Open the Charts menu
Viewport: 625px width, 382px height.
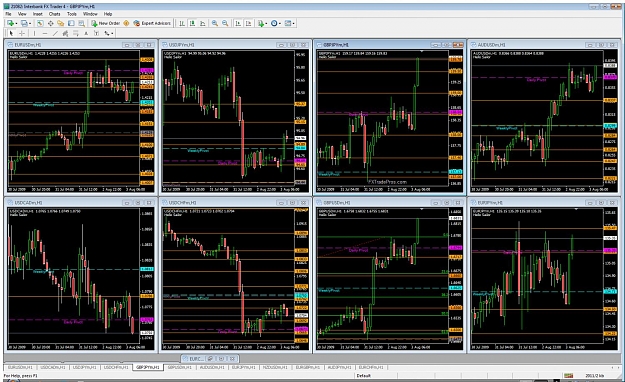[x=55, y=14]
